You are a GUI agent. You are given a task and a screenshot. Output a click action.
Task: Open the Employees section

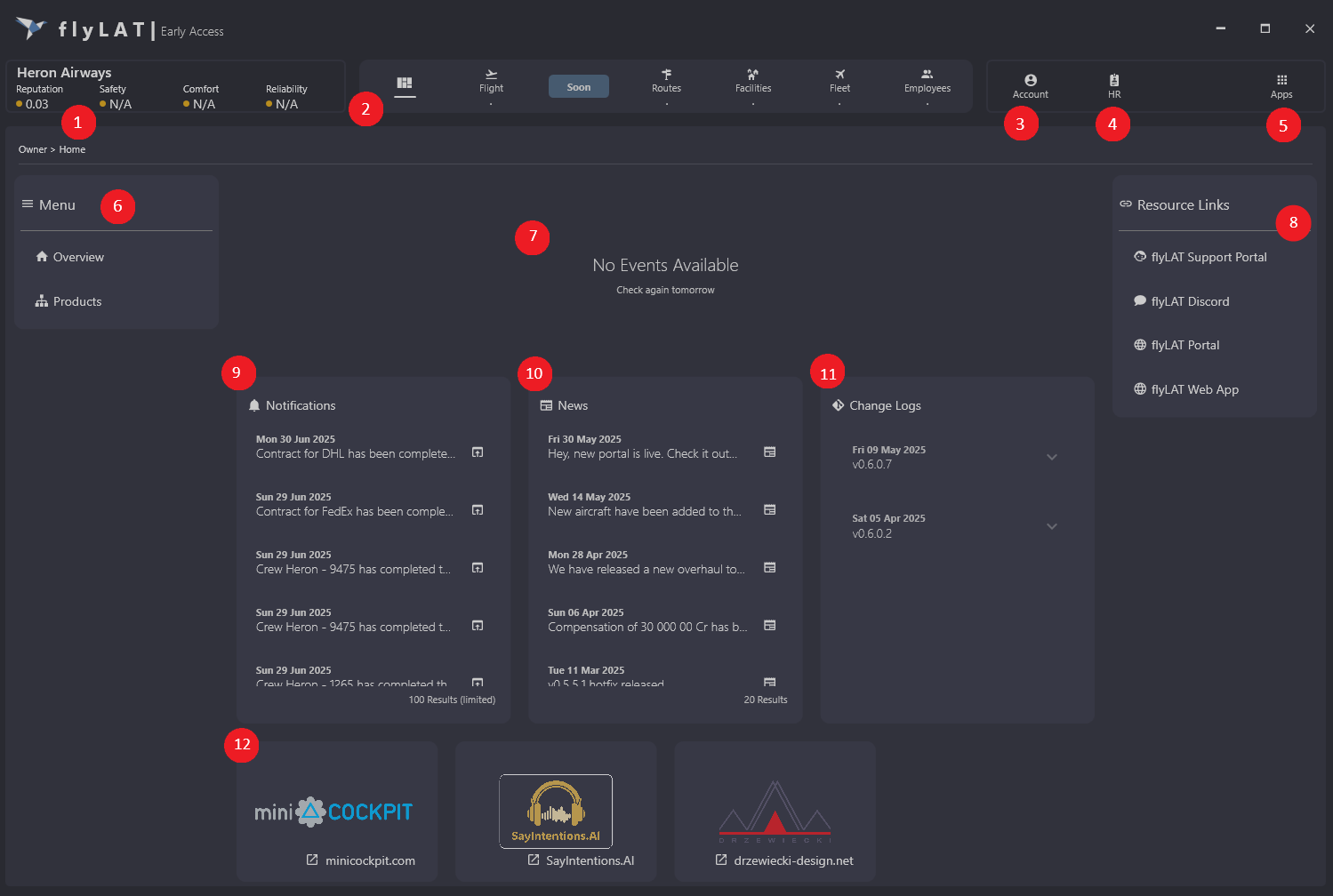pos(927,81)
